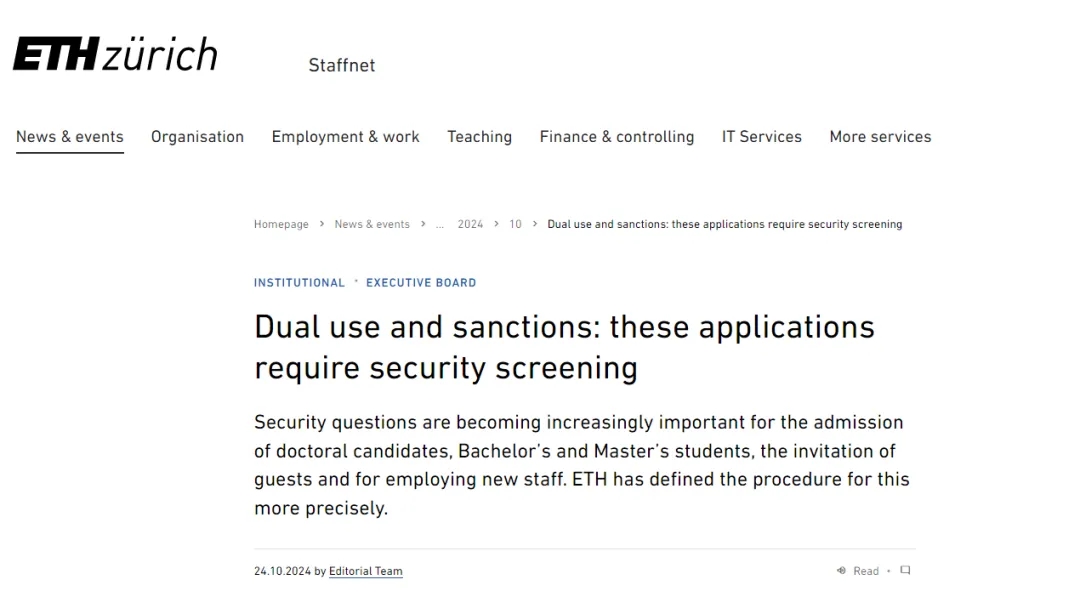Open the EXECUTIVE BOARD category tag
Image resolution: width=1080 pixels, height=608 pixels.
click(x=421, y=283)
